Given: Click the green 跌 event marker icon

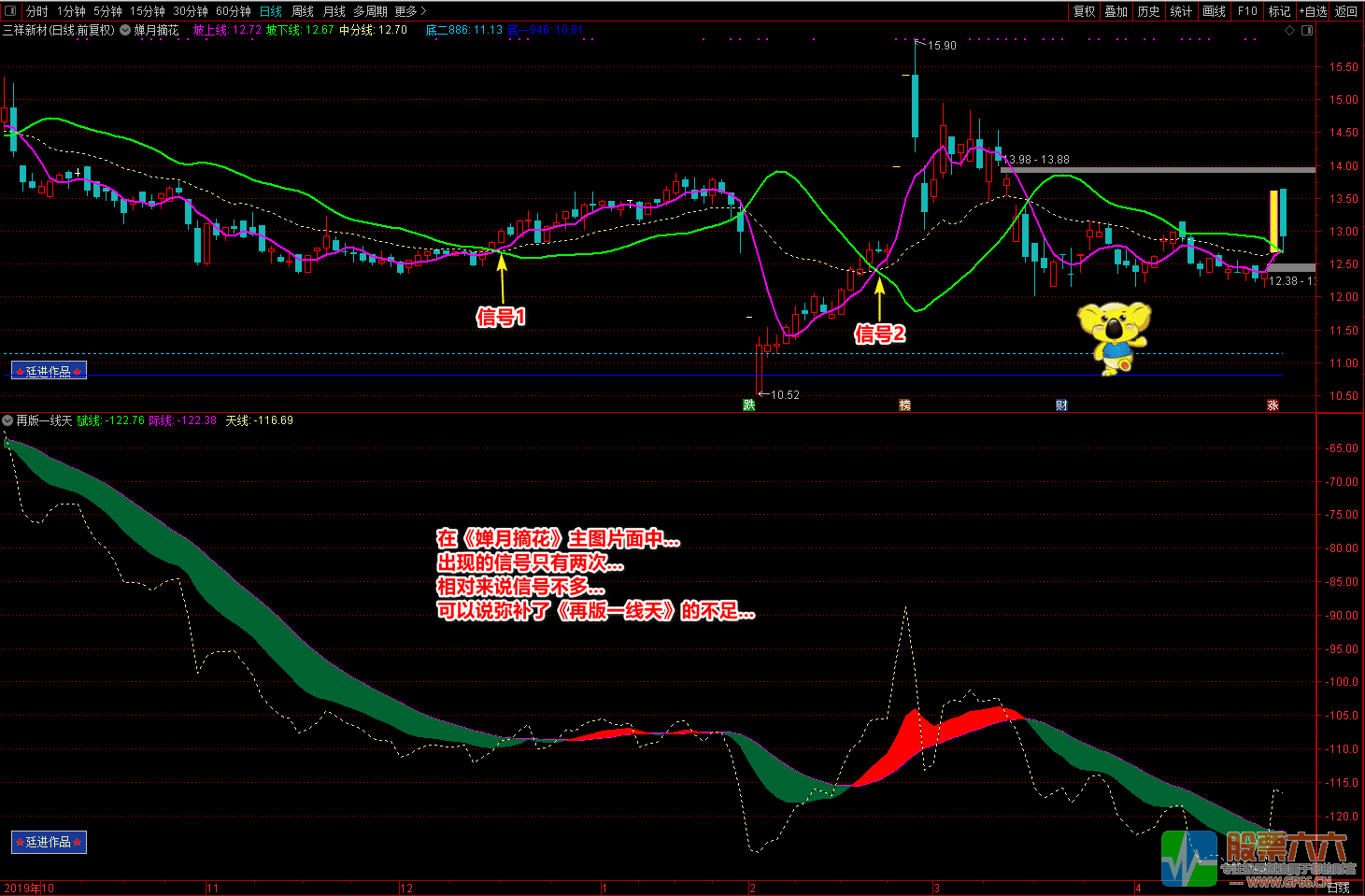Looking at the screenshot, I should (748, 405).
